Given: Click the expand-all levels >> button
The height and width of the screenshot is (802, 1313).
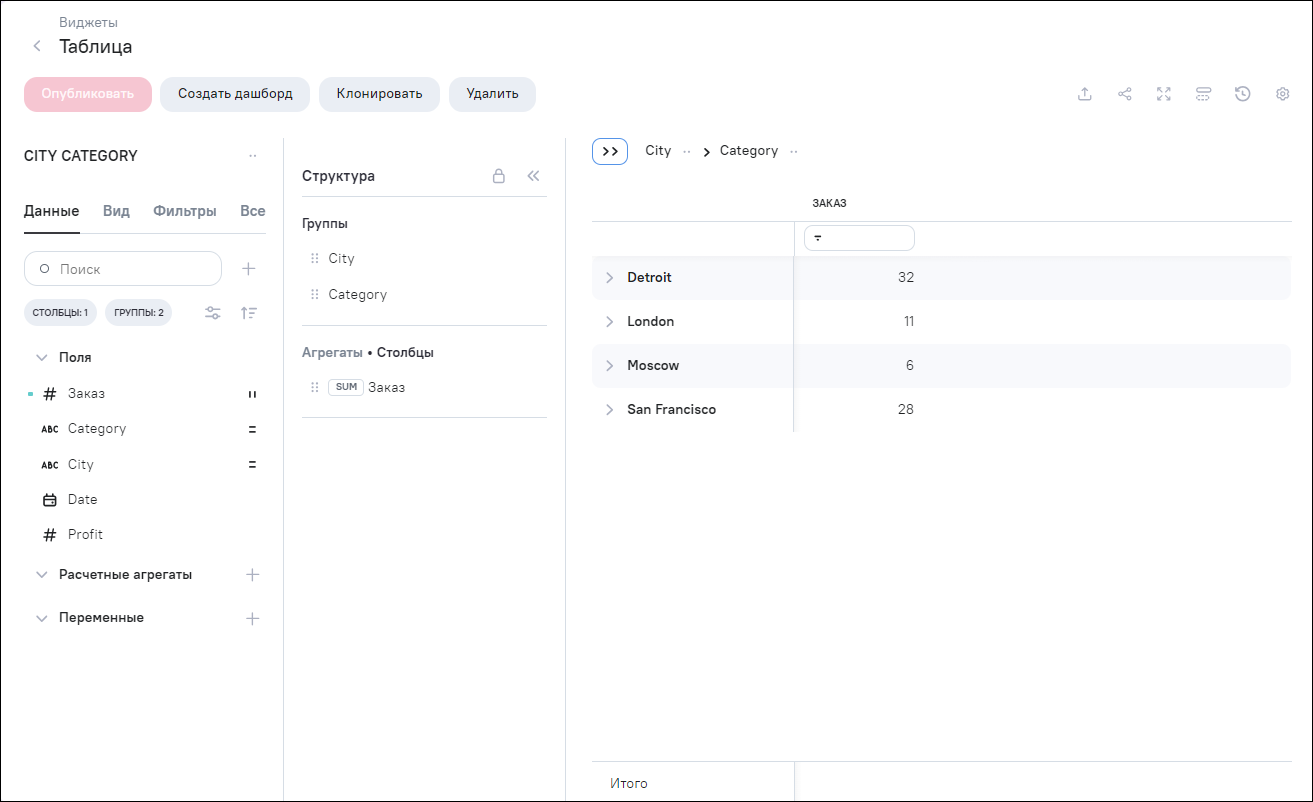Looking at the screenshot, I should [610, 151].
